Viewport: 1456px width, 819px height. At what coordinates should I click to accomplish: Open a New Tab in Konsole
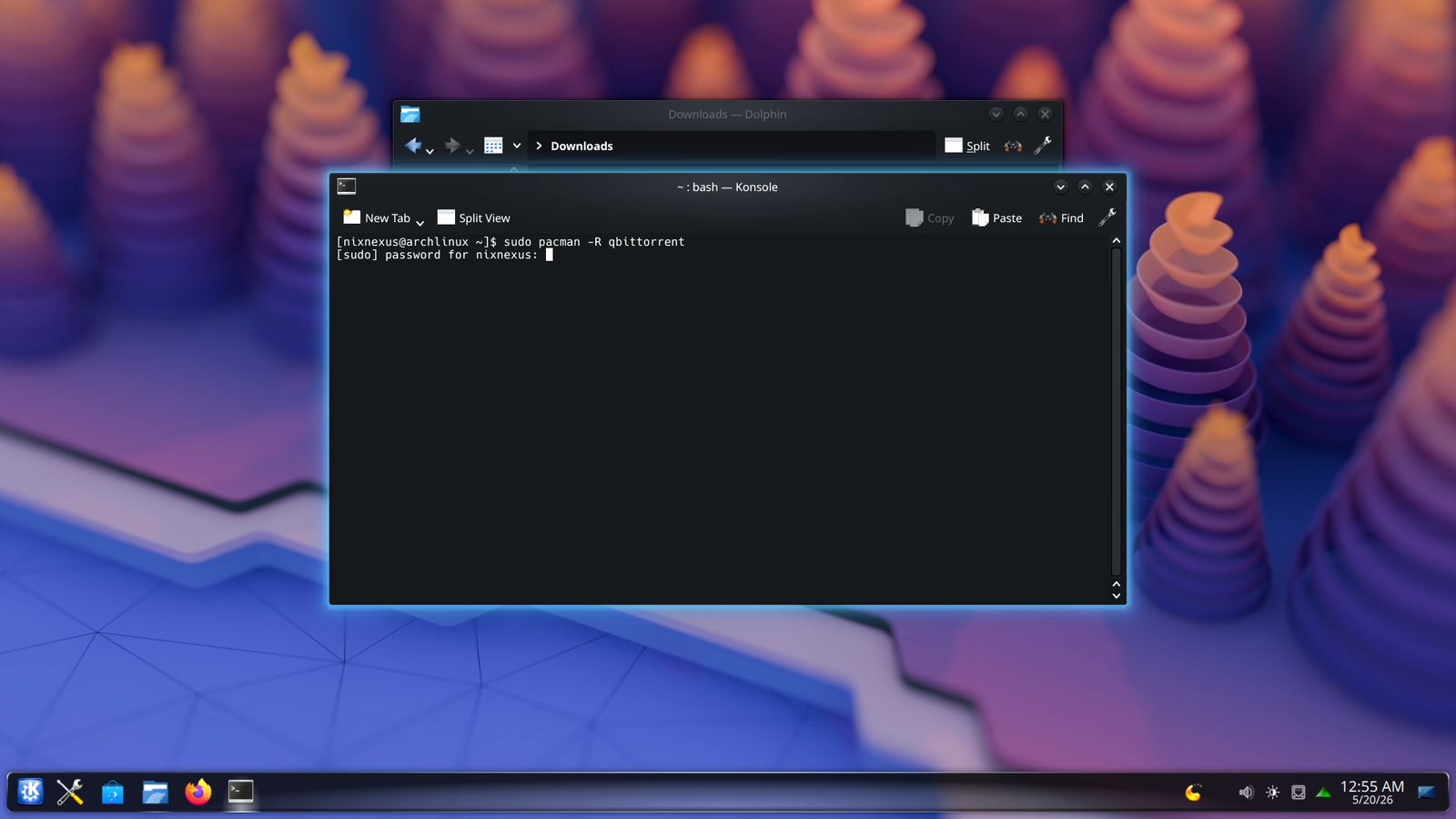[x=377, y=217]
